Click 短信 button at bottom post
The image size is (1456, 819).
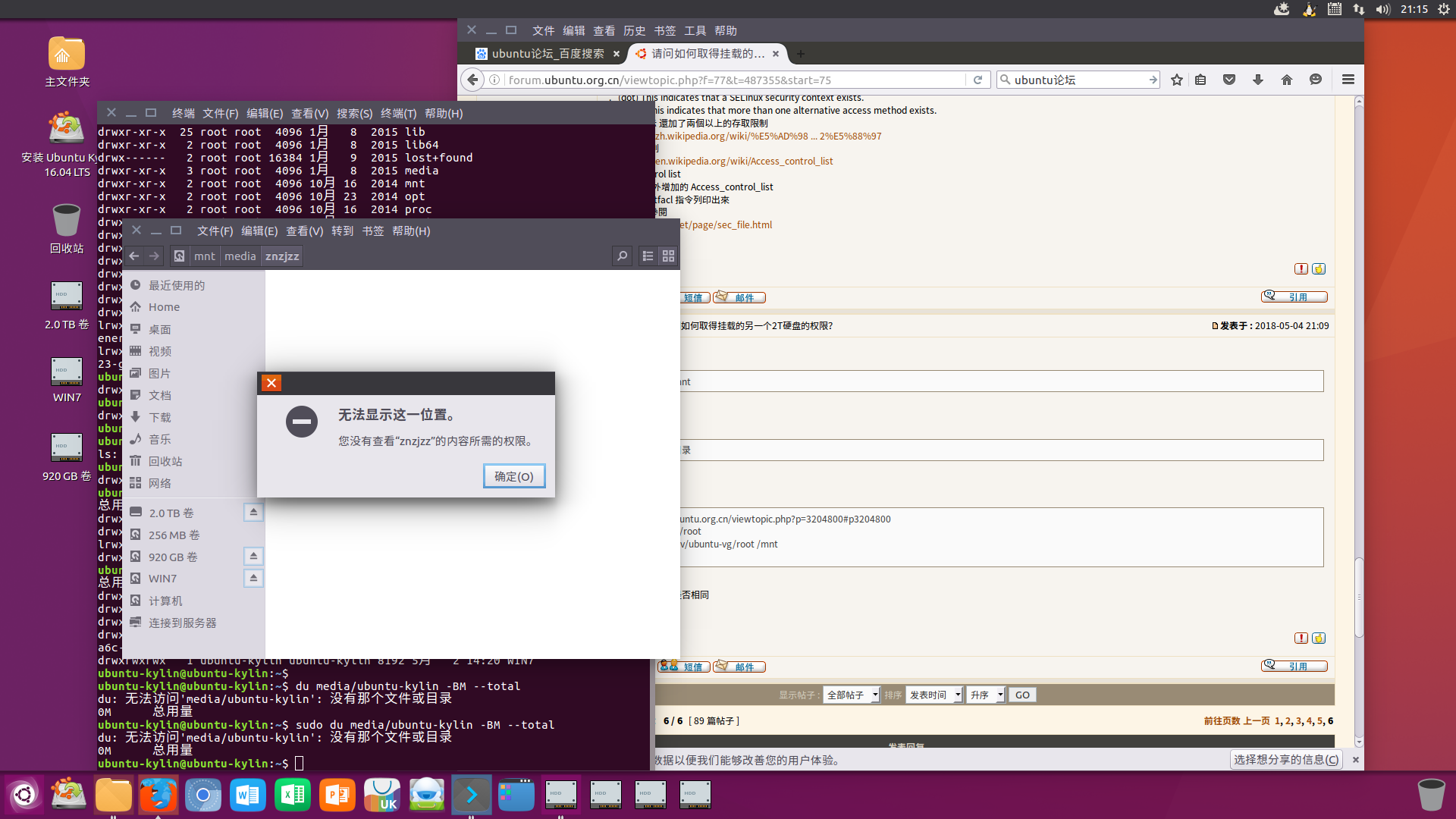(684, 667)
